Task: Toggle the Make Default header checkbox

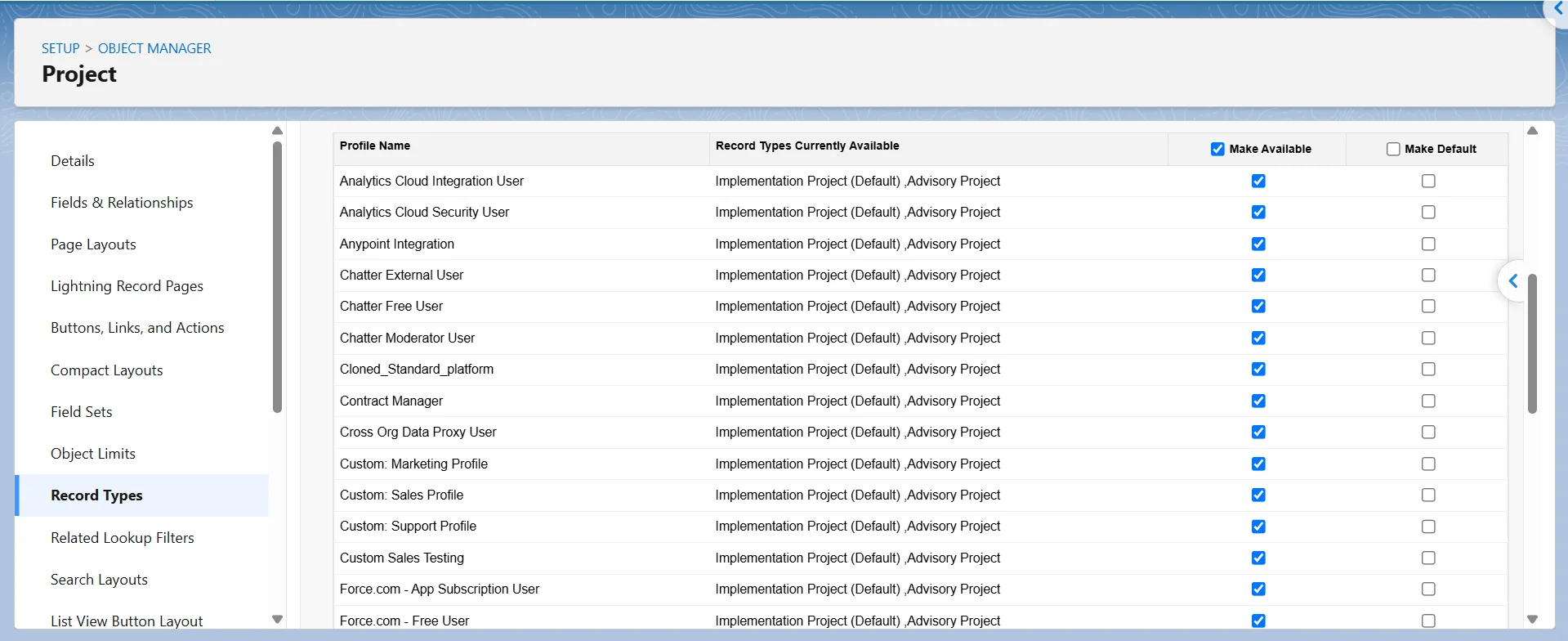Action: pyautogui.click(x=1393, y=149)
